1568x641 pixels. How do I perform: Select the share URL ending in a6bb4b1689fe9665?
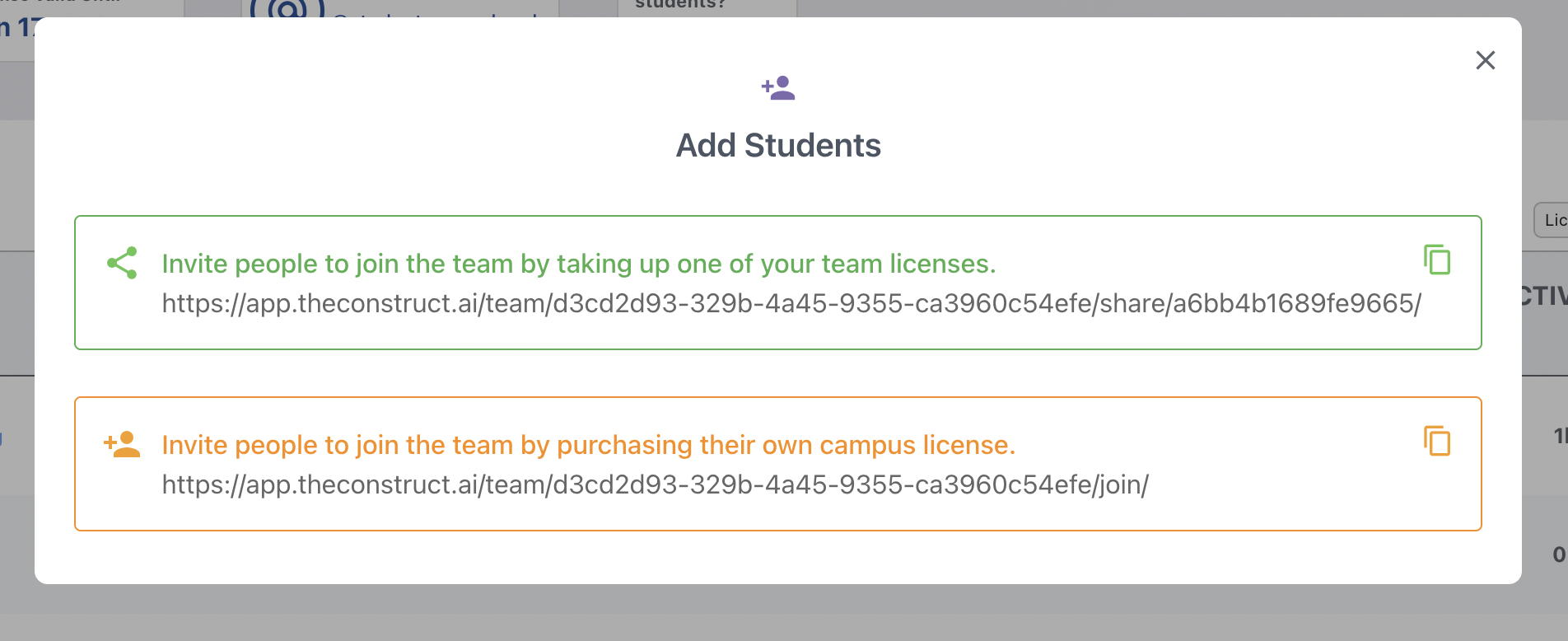coord(791,304)
